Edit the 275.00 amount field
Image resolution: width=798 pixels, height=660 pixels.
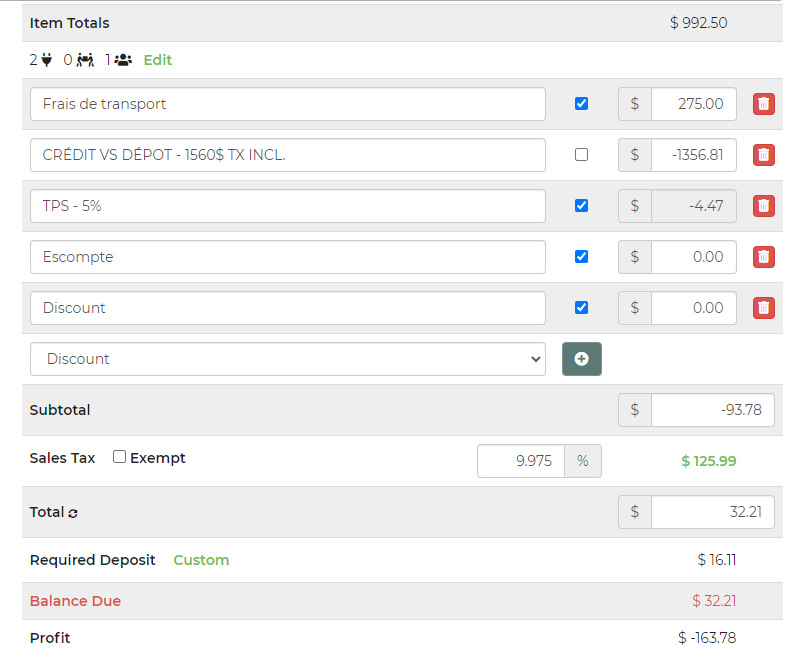(693, 104)
